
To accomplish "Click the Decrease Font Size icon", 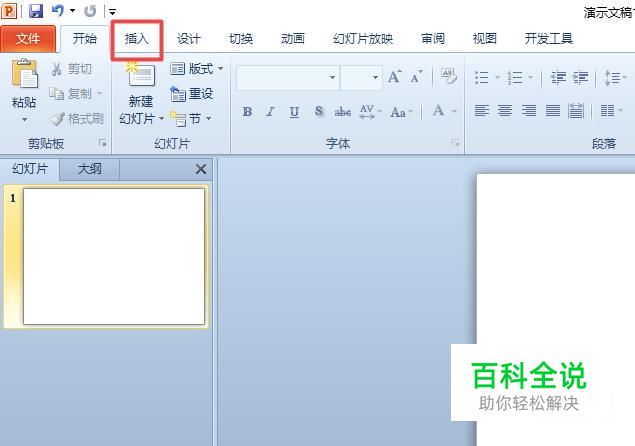I will click(416, 77).
